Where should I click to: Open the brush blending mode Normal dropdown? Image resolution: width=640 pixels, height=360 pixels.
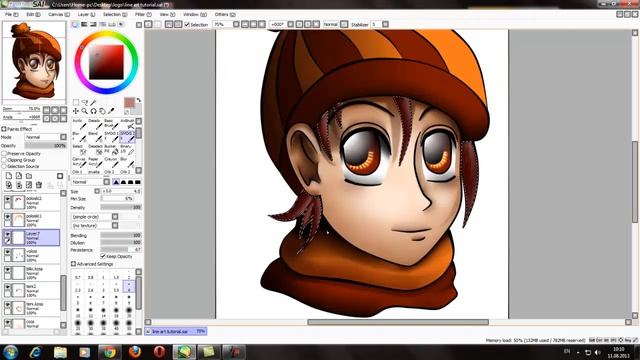click(x=107, y=182)
